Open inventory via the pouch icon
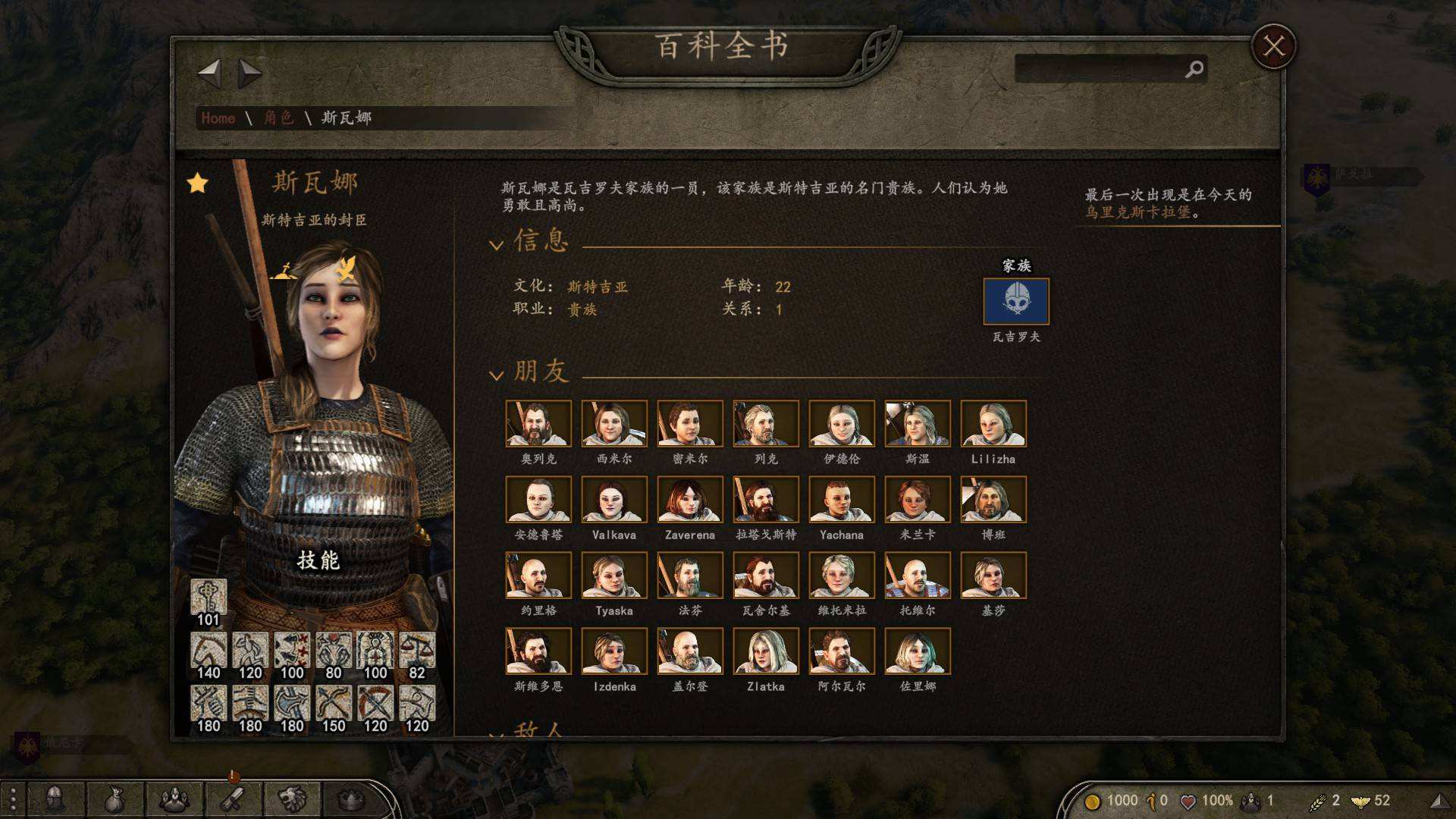Image resolution: width=1456 pixels, height=819 pixels. [x=114, y=799]
